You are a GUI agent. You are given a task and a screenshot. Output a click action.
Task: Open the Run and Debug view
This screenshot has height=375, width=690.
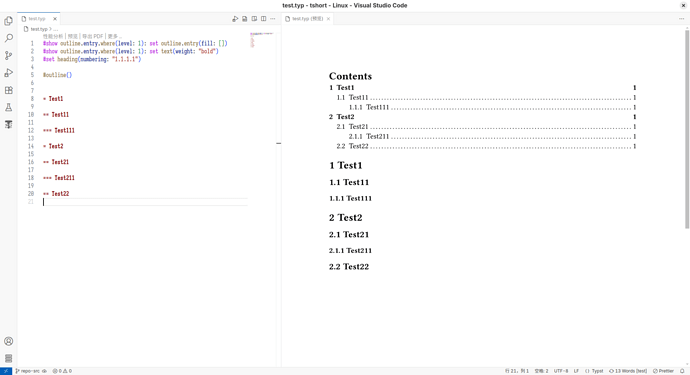coord(8,73)
